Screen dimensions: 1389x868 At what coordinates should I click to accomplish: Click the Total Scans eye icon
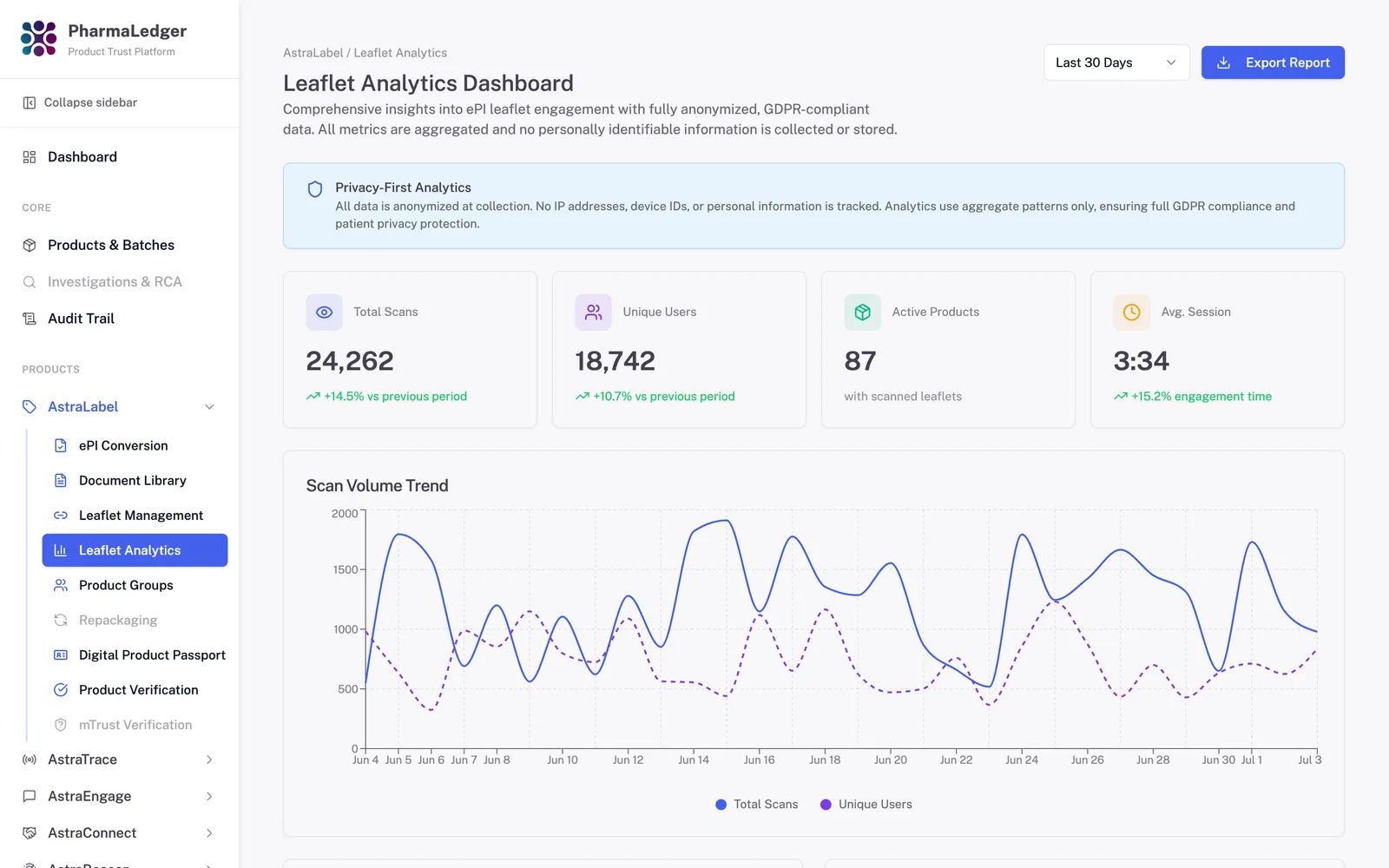click(x=324, y=312)
